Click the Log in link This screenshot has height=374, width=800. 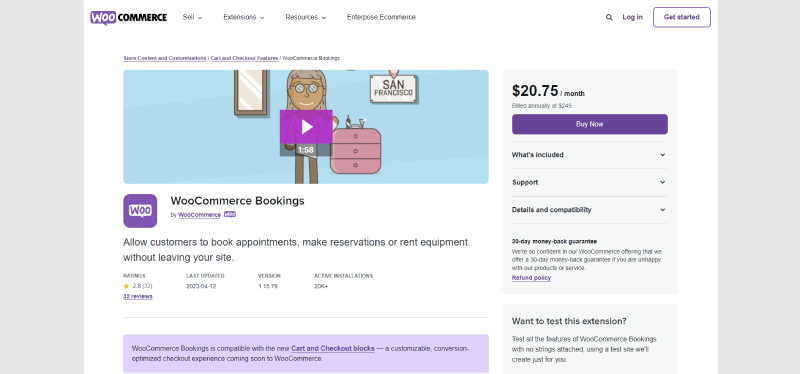[632, 17]
